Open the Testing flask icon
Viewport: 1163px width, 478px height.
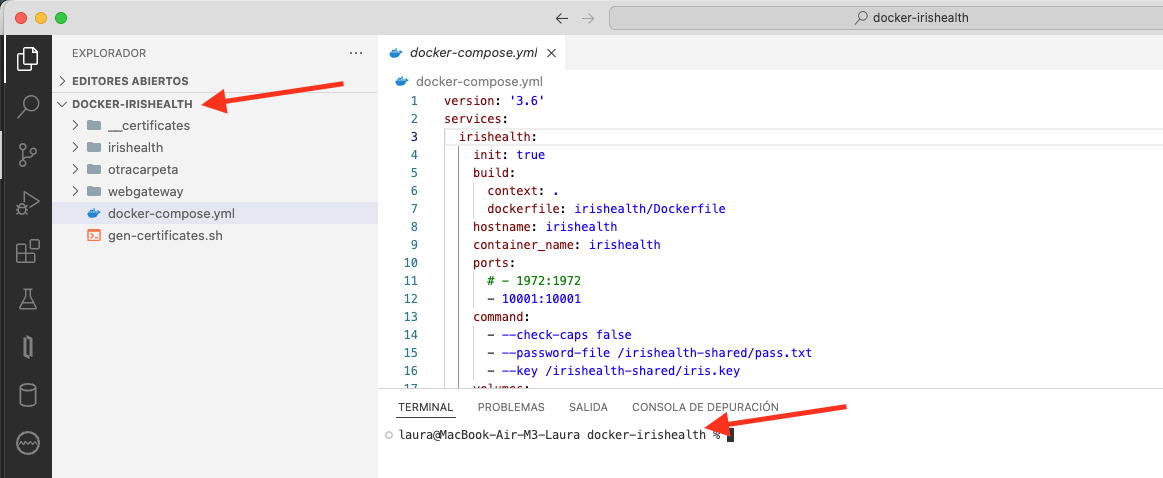pos(27,299)
